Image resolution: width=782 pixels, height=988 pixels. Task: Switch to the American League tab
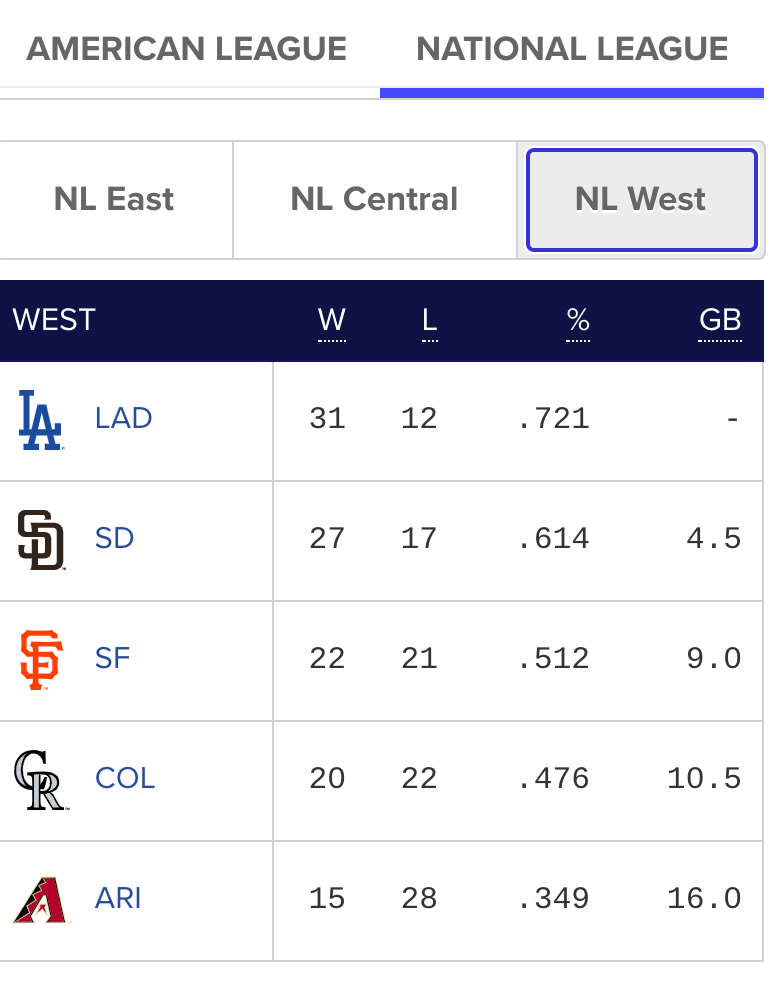[x=187, y=49]
